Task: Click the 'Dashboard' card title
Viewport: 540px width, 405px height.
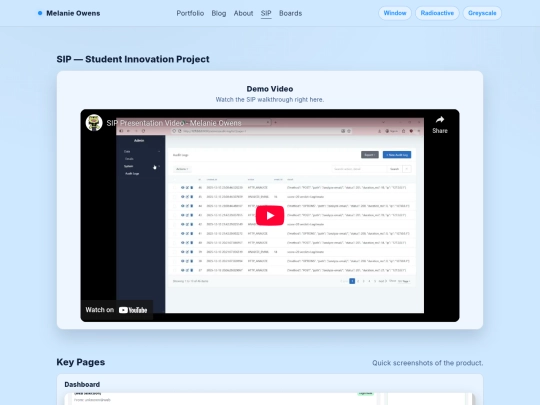Action: pyautogui.click(x=82, y=384)
